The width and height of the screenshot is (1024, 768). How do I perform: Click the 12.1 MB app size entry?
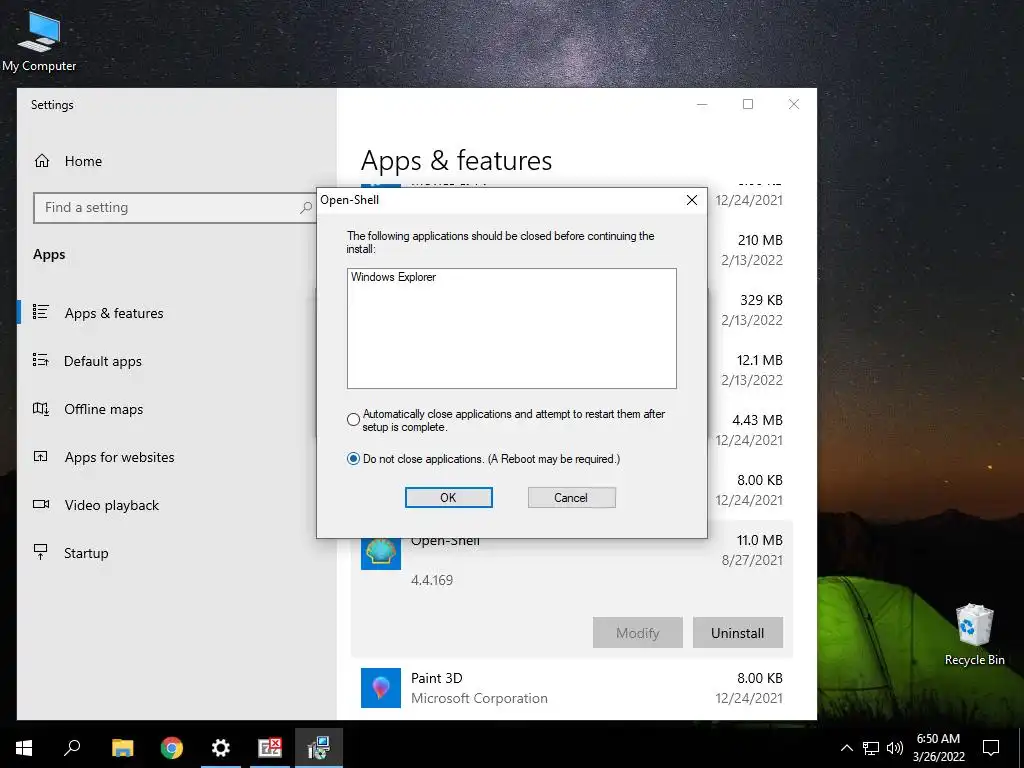759,360
